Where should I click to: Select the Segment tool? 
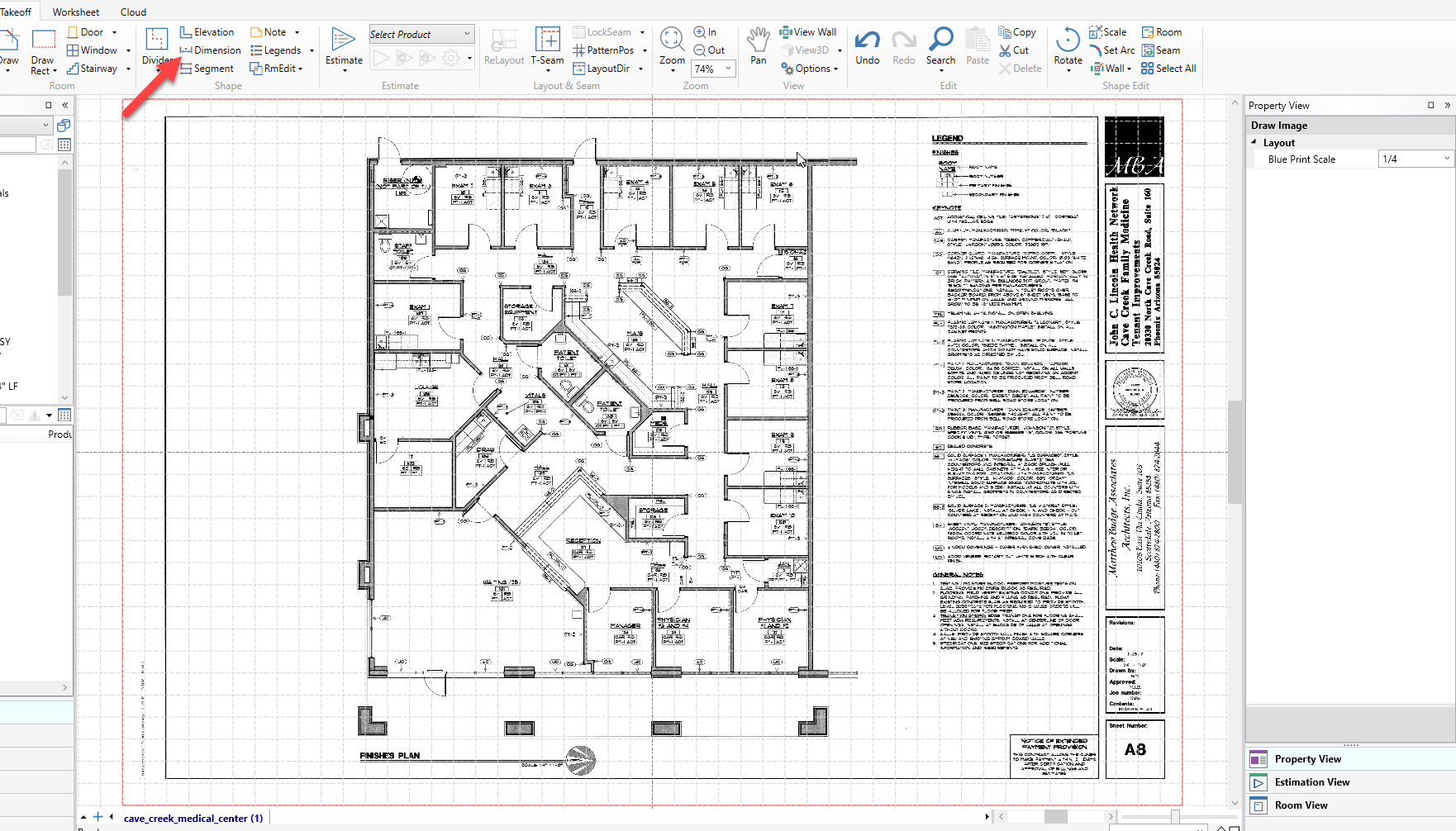coord(207,69)
